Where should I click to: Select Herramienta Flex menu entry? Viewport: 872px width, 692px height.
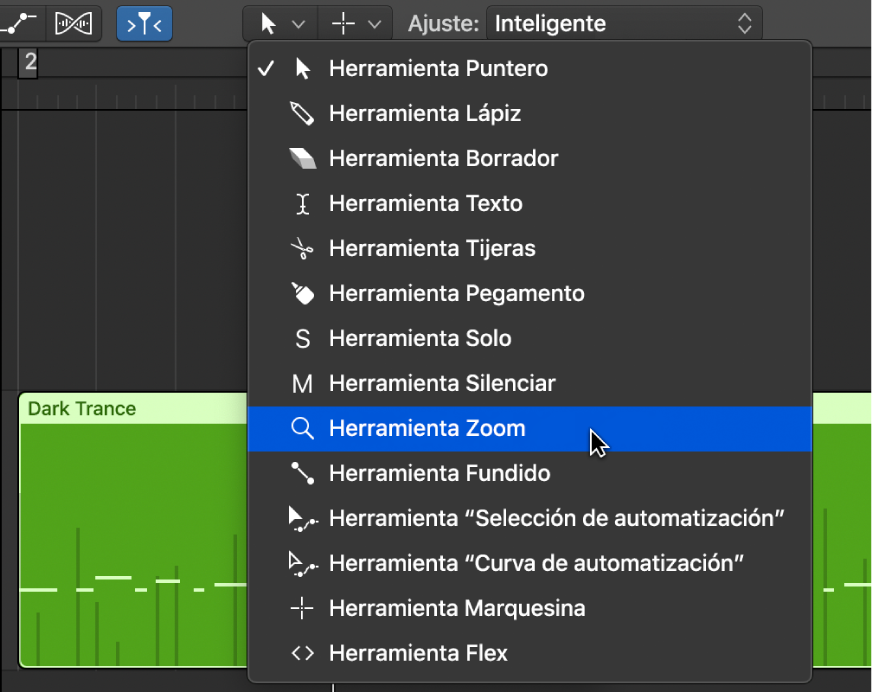click(418, 654)
